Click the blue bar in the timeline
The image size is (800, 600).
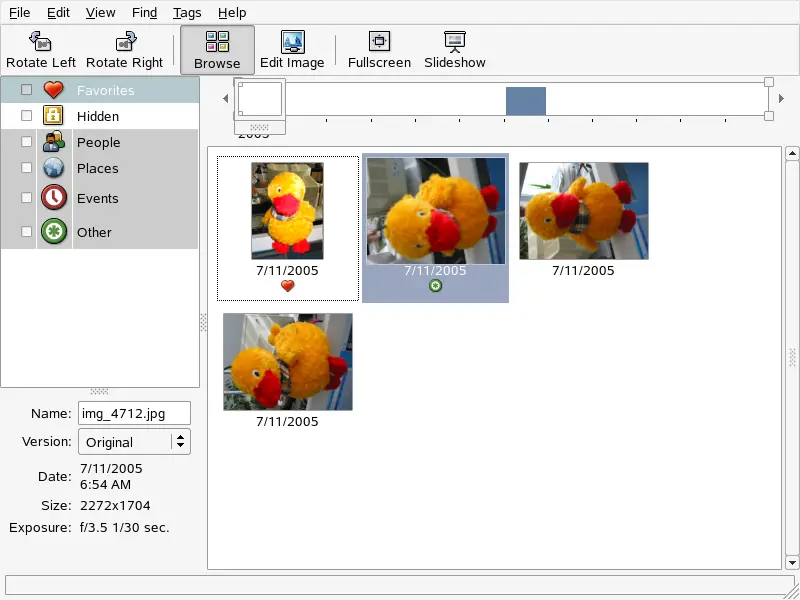click(x=525, y=101)
